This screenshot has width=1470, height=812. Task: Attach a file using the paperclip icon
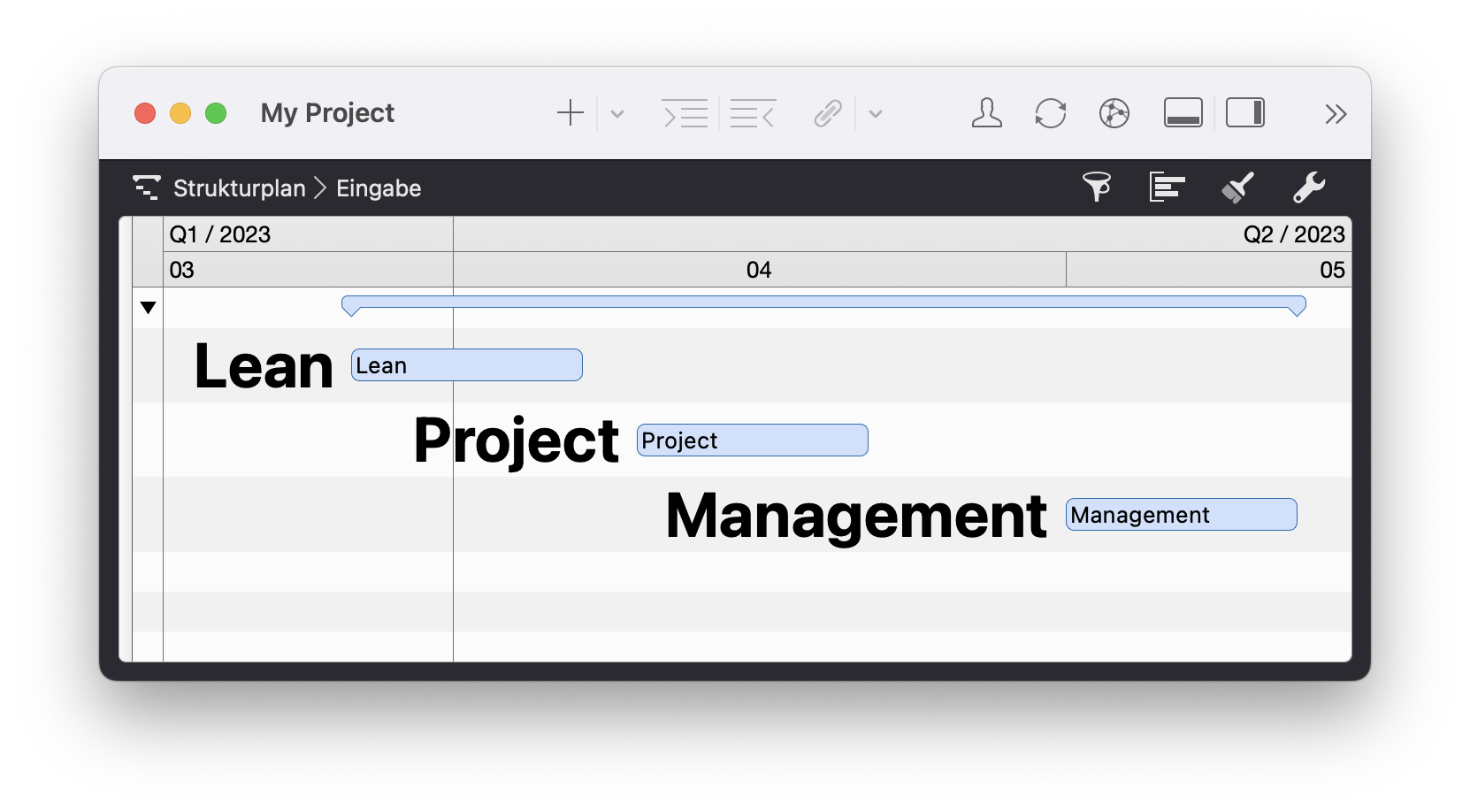click(x=827, y=113)
